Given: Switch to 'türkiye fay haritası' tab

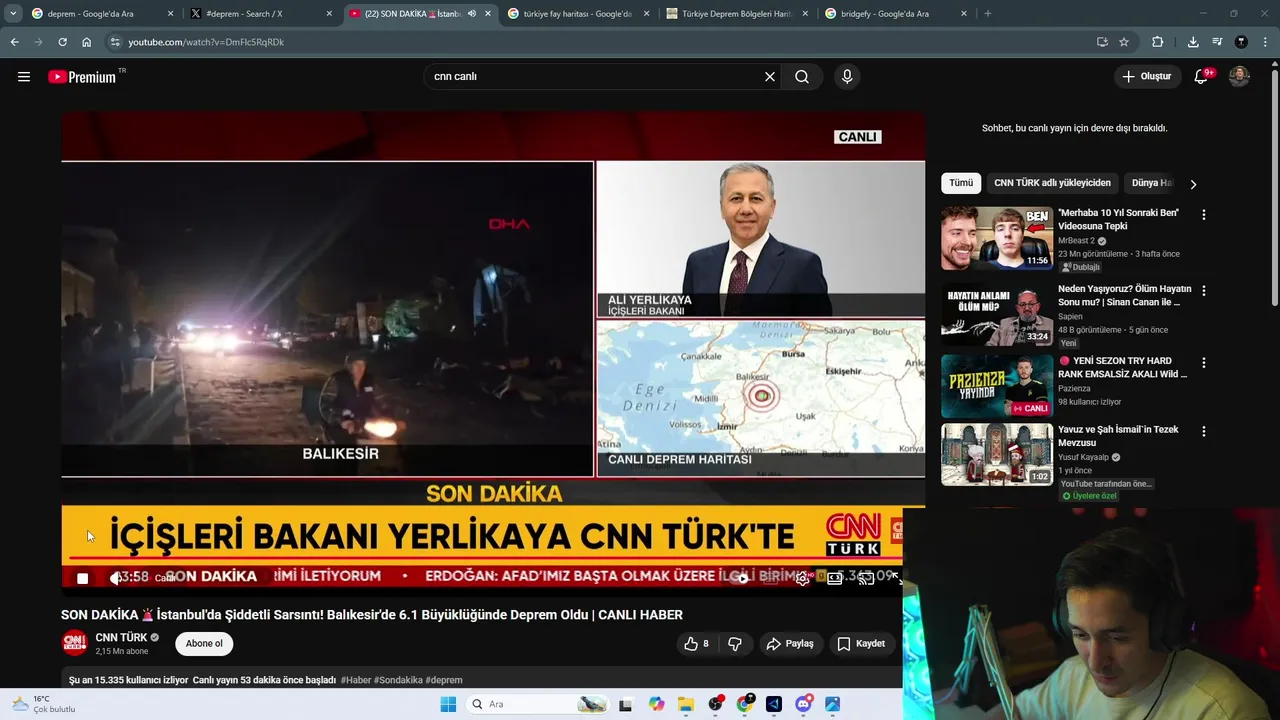Looking at the screenshot, I should (x=578, y=14).
